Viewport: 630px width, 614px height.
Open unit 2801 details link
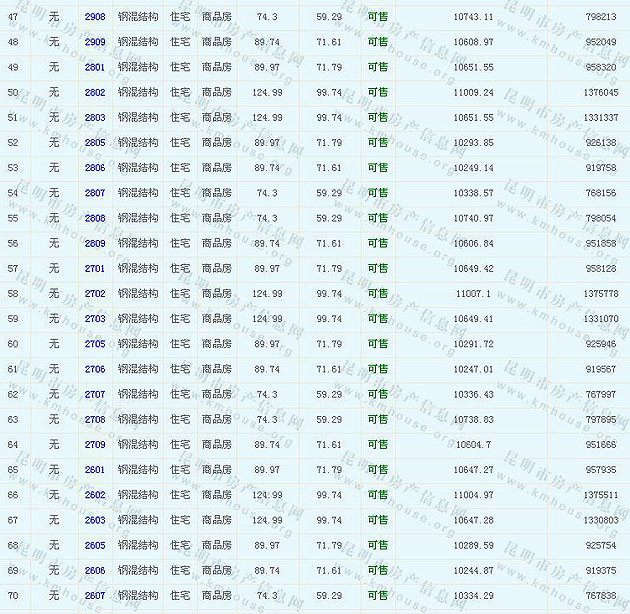95,67
